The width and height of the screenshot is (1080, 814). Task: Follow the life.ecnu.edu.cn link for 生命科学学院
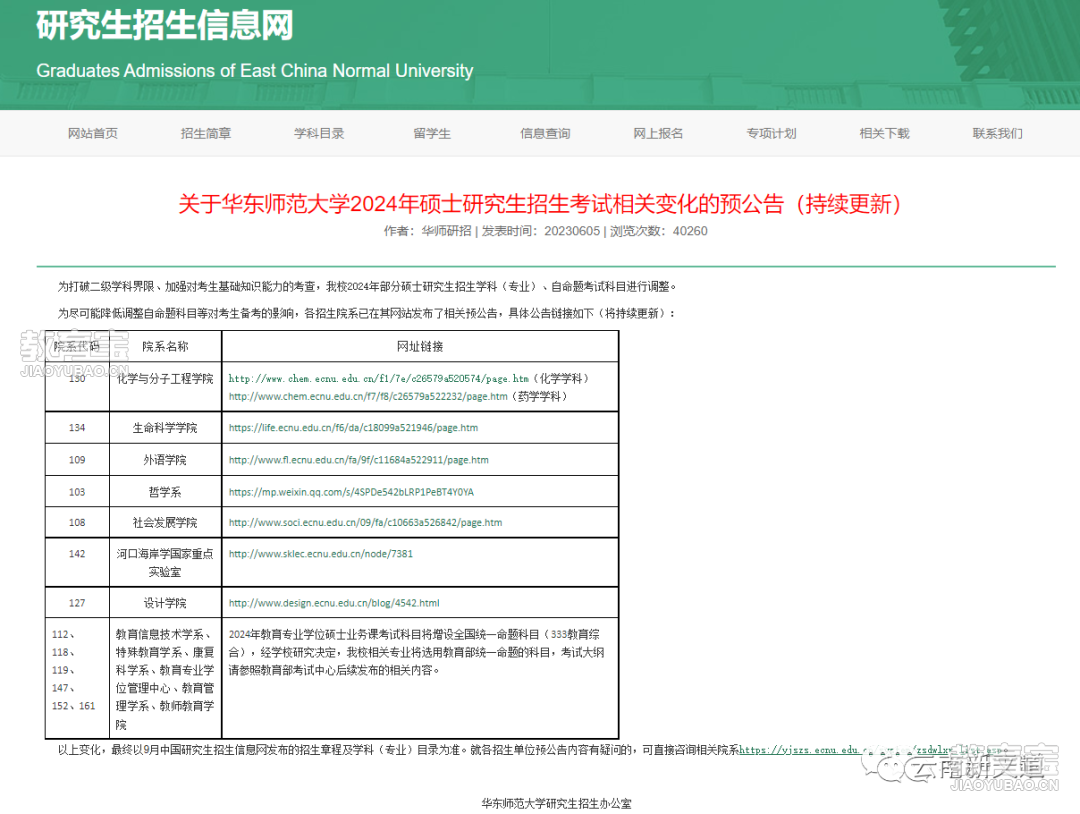point(353,428)
